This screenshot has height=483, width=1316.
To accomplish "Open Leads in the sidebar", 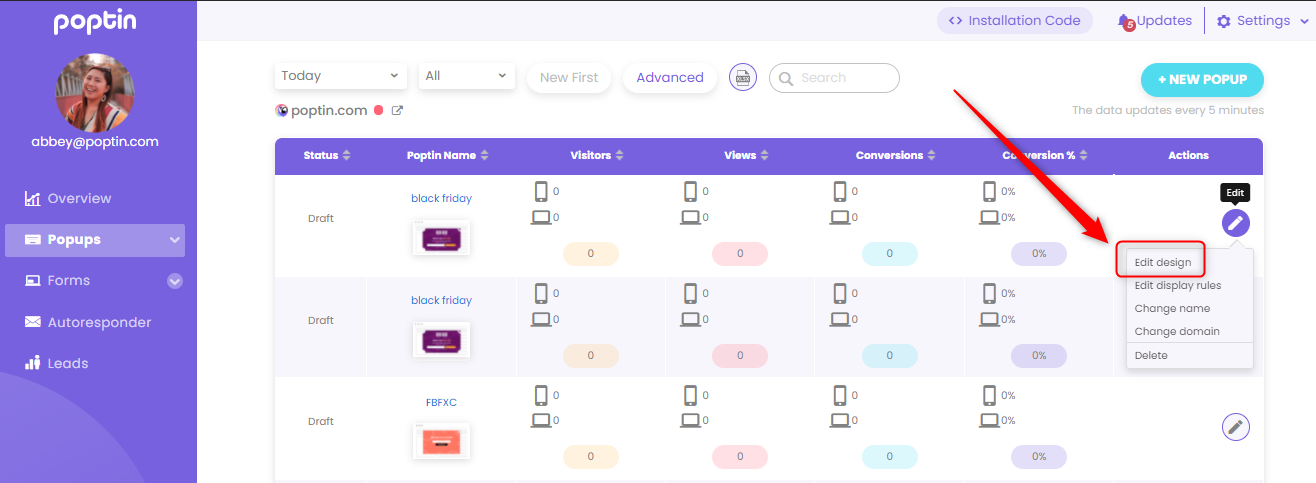I will (x=68, y=363).
